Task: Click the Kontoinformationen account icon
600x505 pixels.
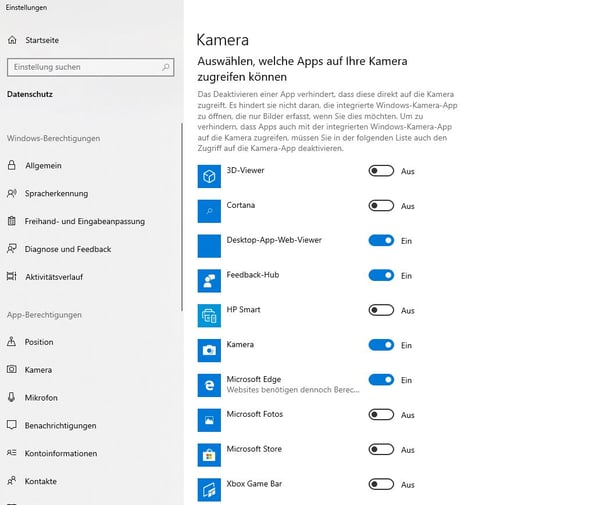Action: (12, 453)
